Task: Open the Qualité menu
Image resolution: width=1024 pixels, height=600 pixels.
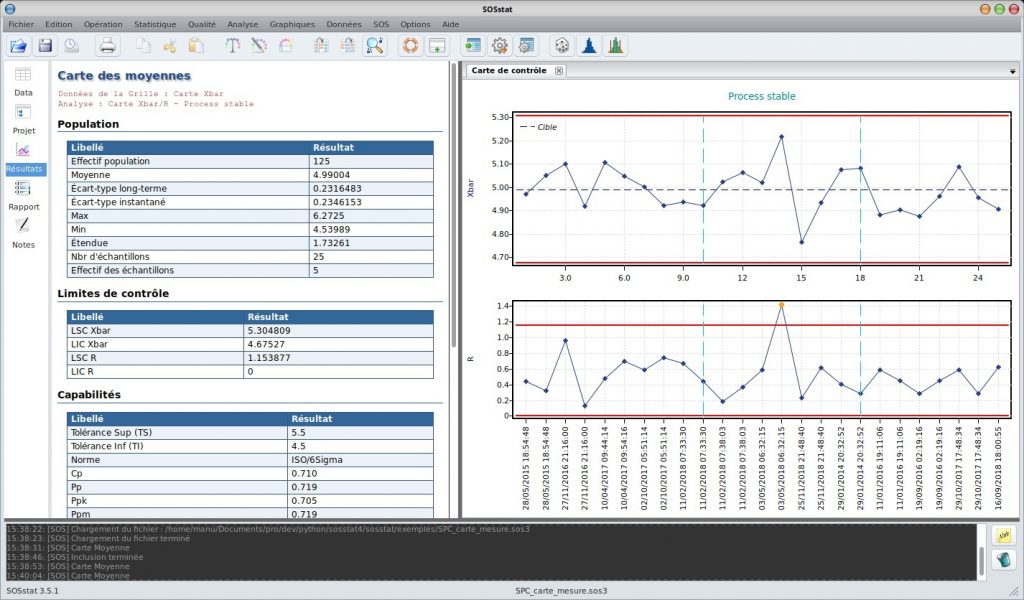Action: [202, 23]
